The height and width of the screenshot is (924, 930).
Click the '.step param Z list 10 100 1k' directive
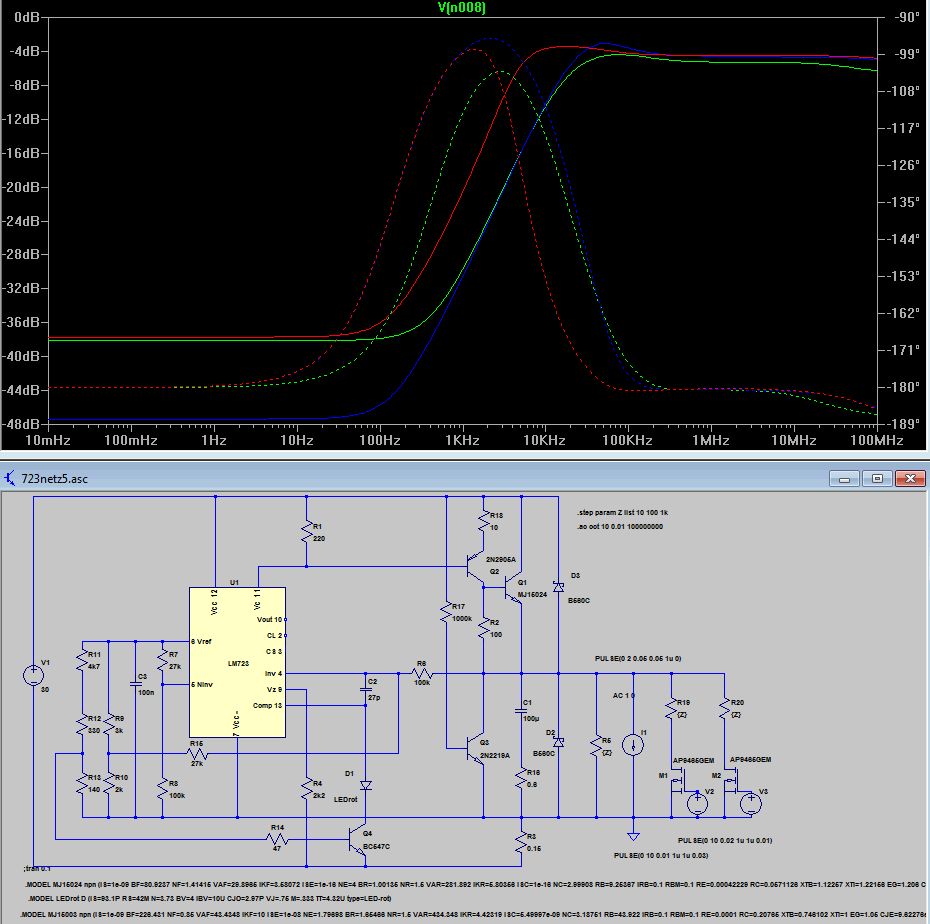622,512
